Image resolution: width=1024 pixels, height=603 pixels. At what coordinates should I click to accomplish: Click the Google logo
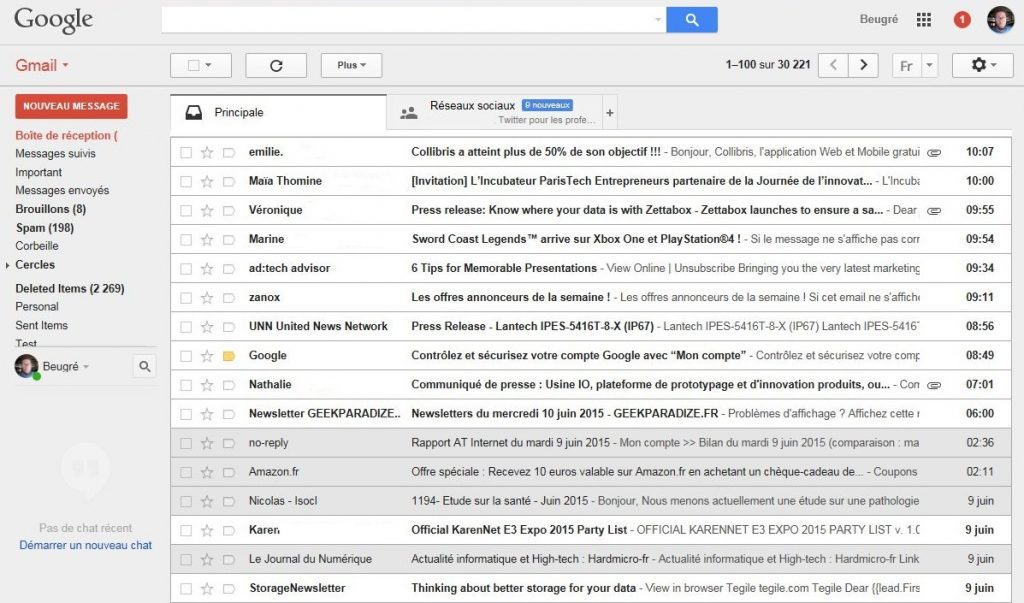point(54,20)
